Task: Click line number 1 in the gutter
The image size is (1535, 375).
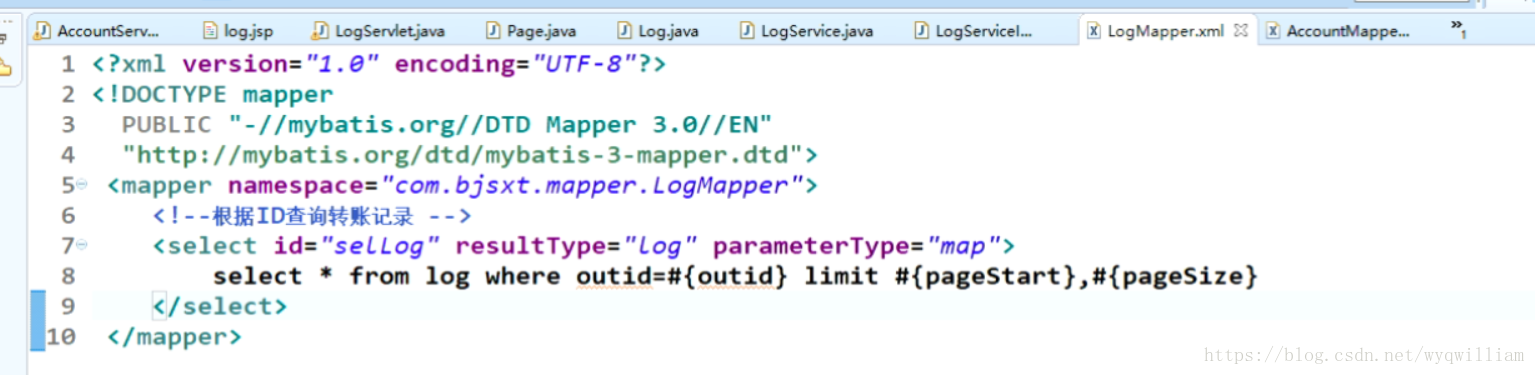Action: 67,65
